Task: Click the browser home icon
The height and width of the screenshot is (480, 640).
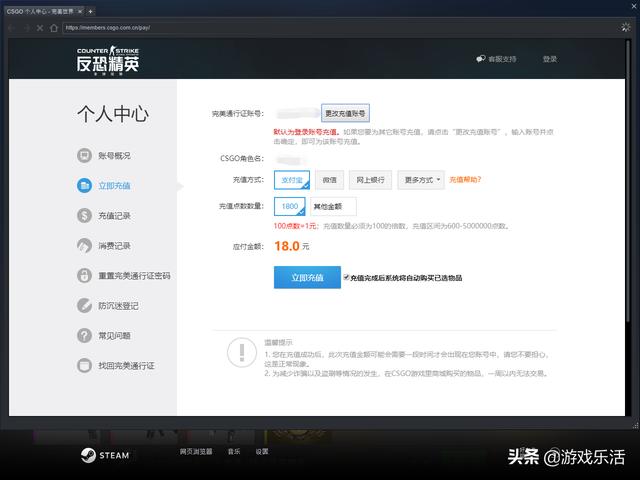Action: 53,28
